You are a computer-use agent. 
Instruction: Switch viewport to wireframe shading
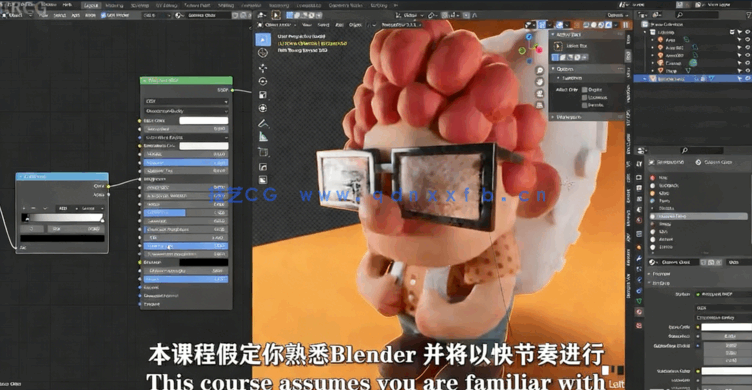[x=586, y=25]
